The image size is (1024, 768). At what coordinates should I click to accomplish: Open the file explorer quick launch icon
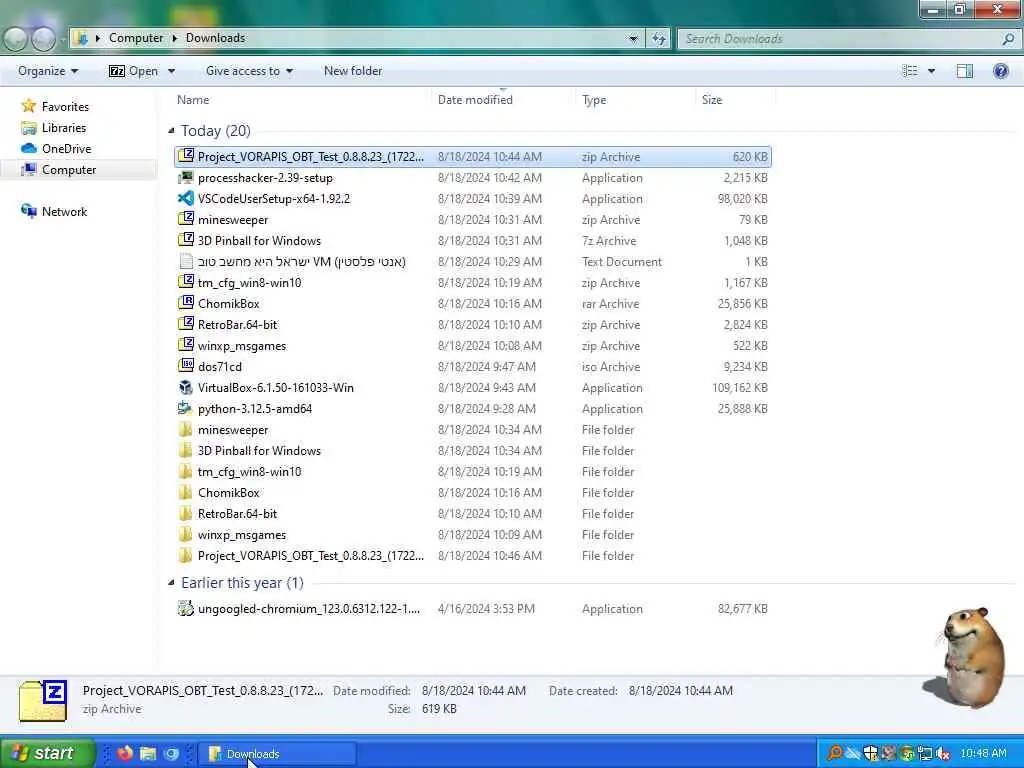(148, 754)
